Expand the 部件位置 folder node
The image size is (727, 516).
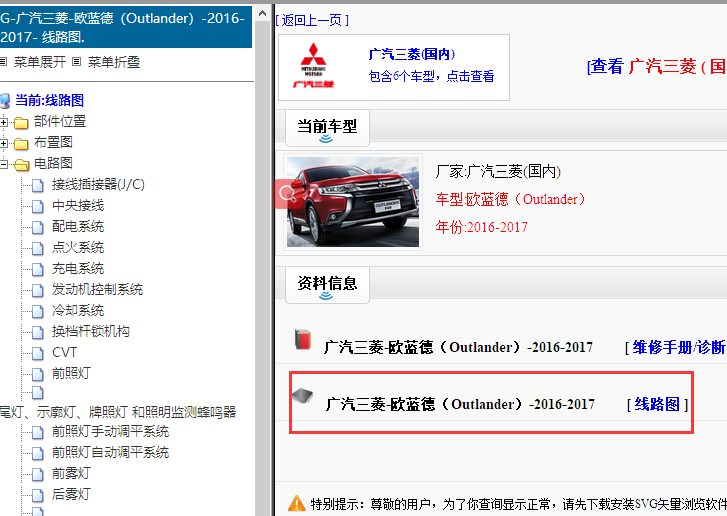point(4,122)
